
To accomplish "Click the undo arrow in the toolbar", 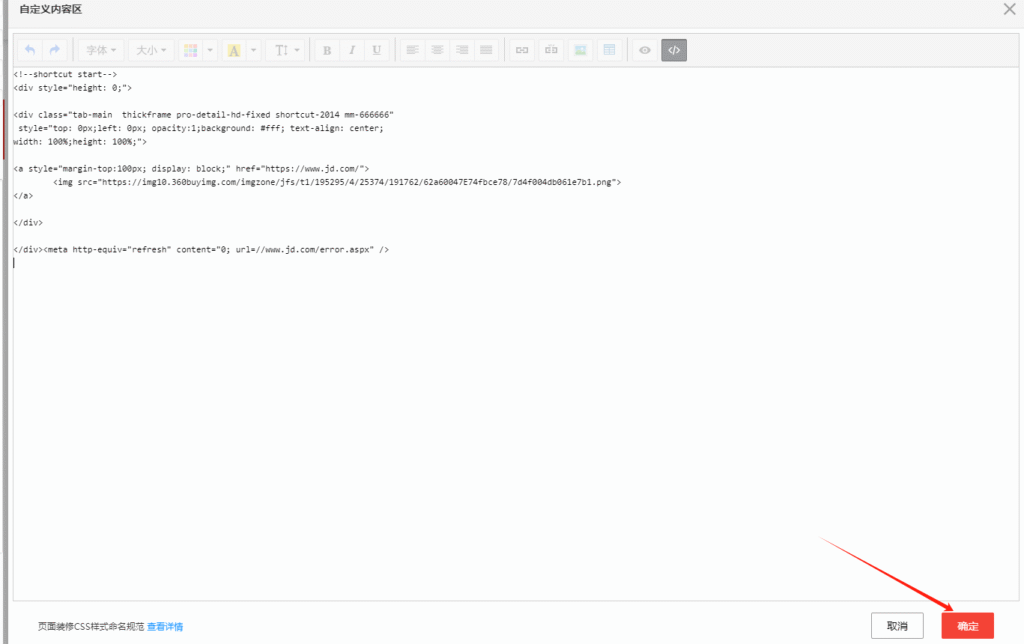I will (x=30, y=50).
